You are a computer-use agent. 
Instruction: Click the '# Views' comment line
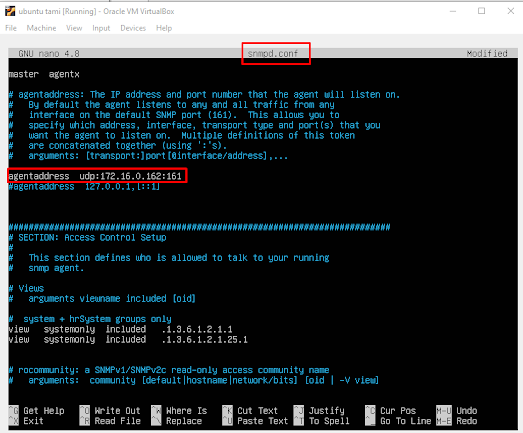[26, 288]
